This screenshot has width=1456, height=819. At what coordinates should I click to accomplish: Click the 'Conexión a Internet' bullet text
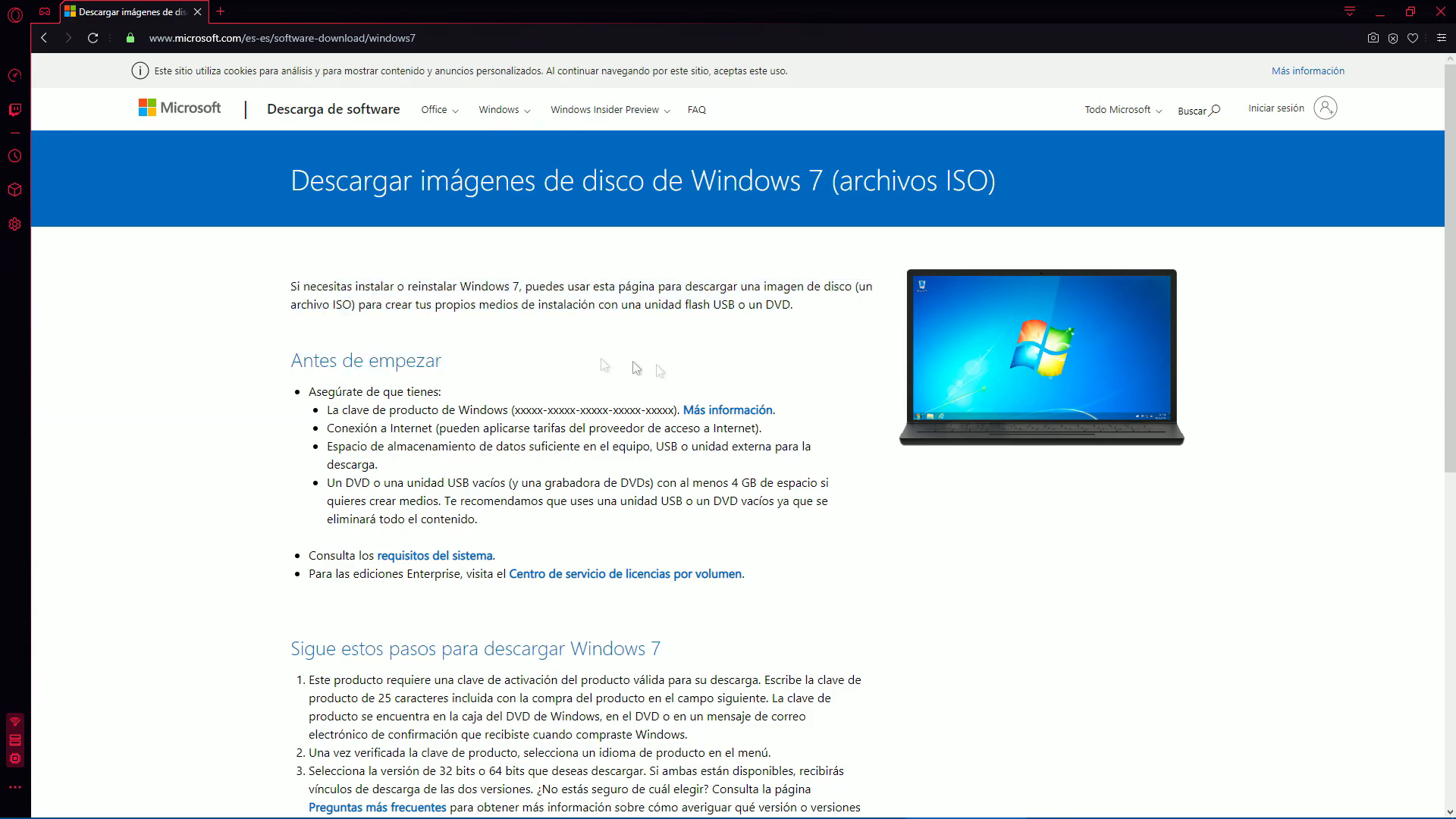point(544,428)
